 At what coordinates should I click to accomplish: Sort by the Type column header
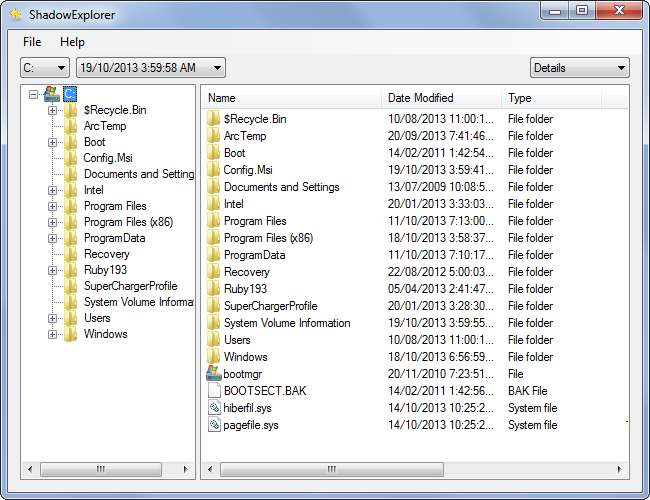click(x=551, y=98)
